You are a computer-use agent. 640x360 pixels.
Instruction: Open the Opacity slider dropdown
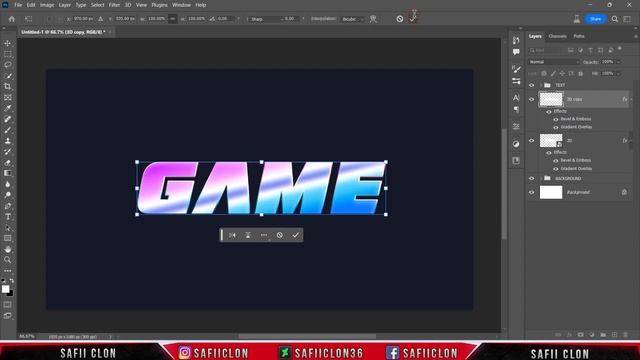point(618,62)
